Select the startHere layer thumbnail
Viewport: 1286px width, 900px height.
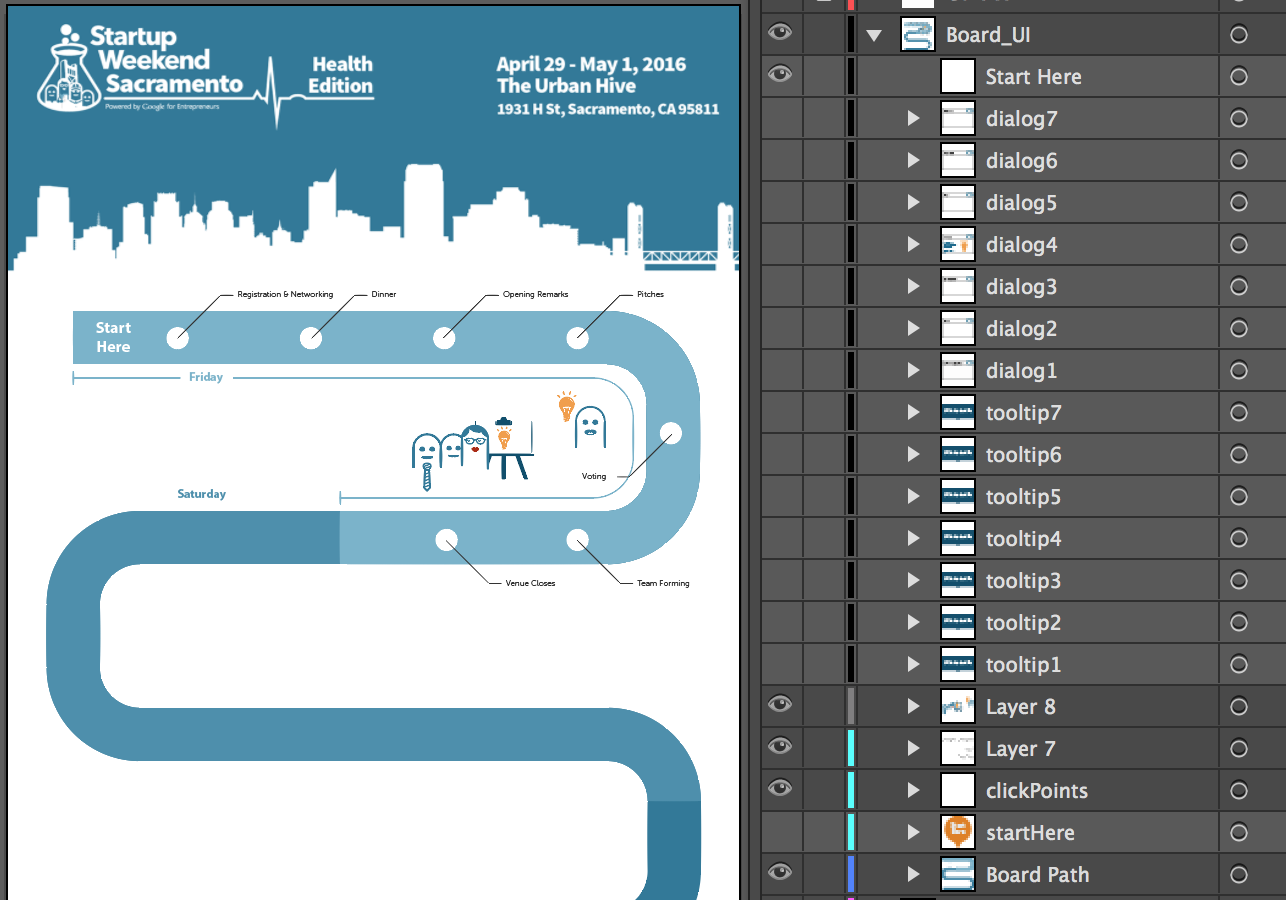[x=958, y=833]
